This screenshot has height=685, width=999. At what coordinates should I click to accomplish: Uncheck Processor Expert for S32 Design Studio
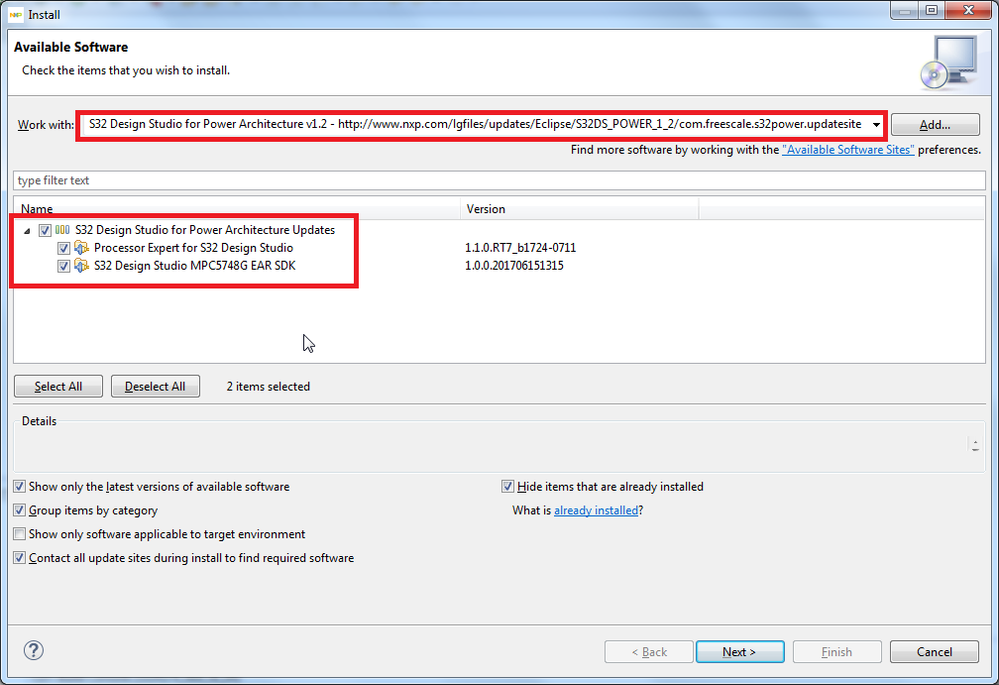pyautogui.click(x=63, y=248)
